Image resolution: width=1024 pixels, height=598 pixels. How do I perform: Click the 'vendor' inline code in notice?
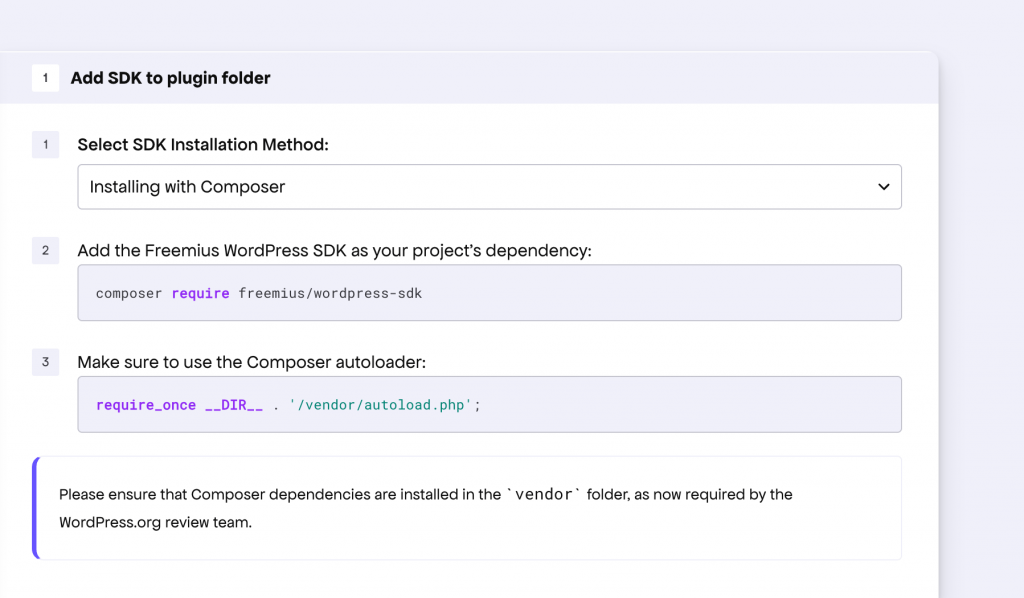click(x=543, y=494)
